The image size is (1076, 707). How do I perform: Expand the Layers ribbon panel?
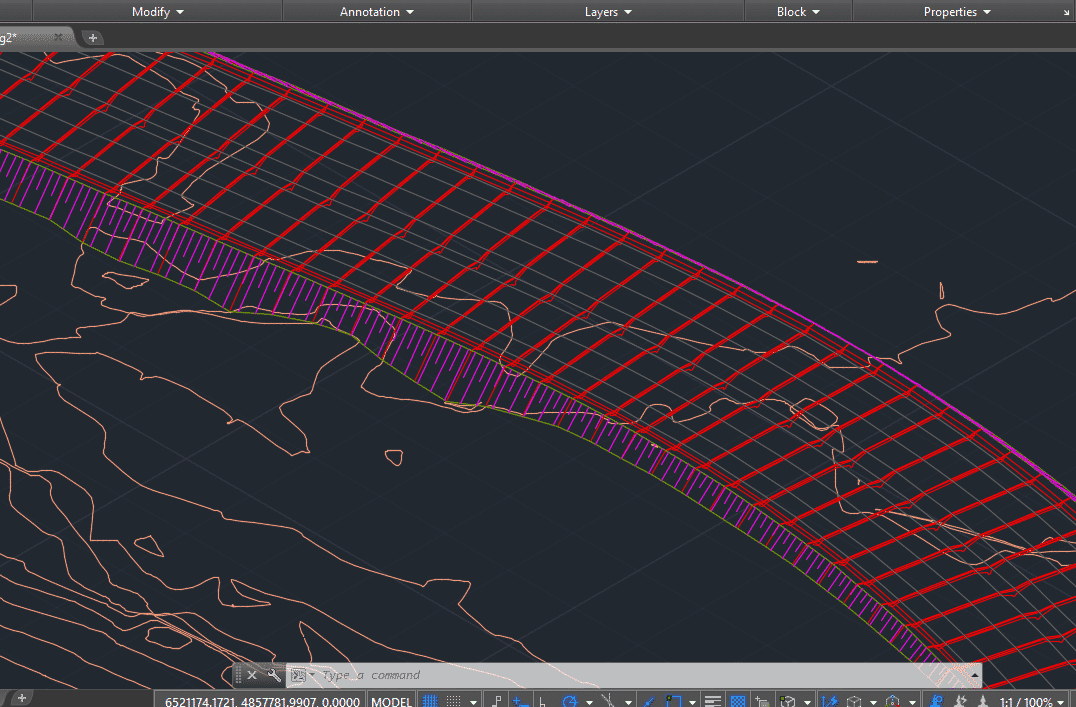coord(608,12)
